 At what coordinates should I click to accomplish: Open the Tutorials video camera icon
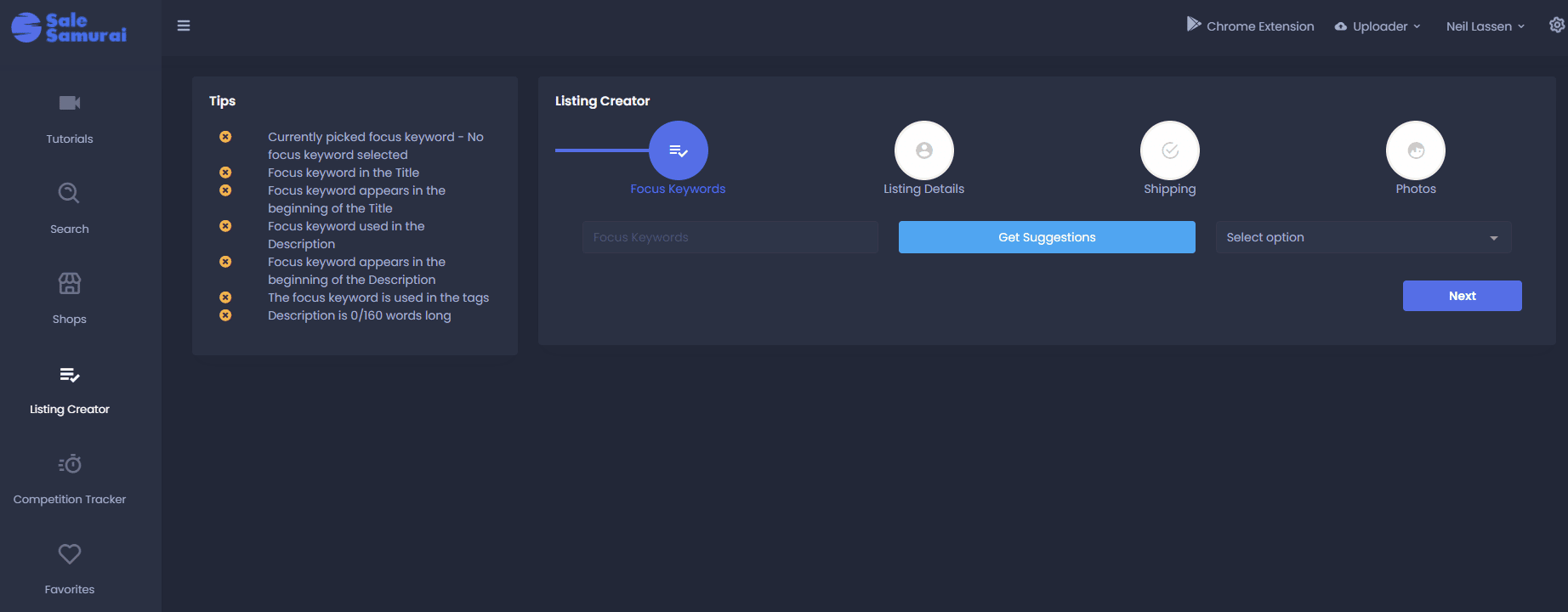pyautogui.click(x=70, y=103)
